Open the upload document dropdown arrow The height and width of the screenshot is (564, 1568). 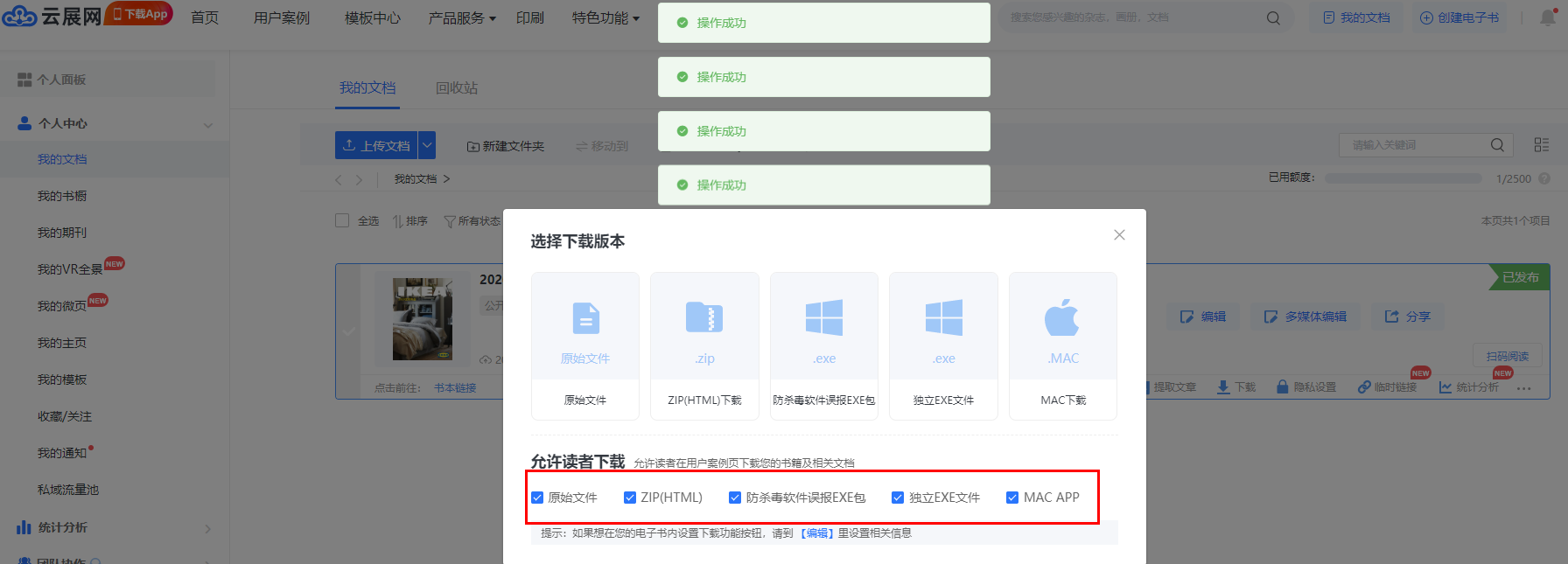[x=427, y=145]
